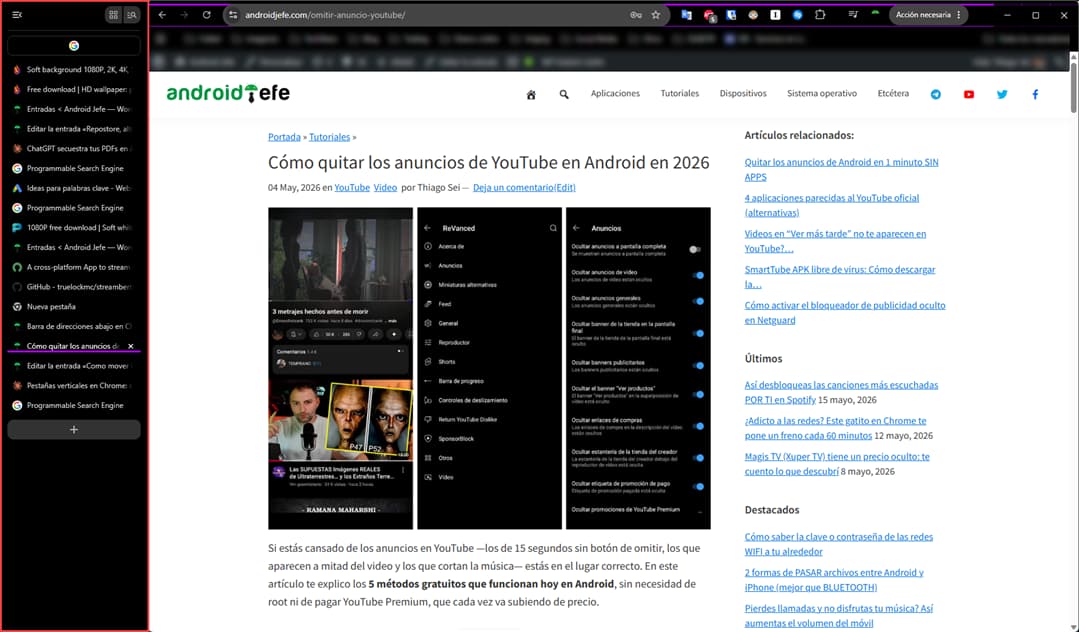Open 'Magis TV (Xuper TV)' article link
The image size is (1079, 632).
pos(837,464)
